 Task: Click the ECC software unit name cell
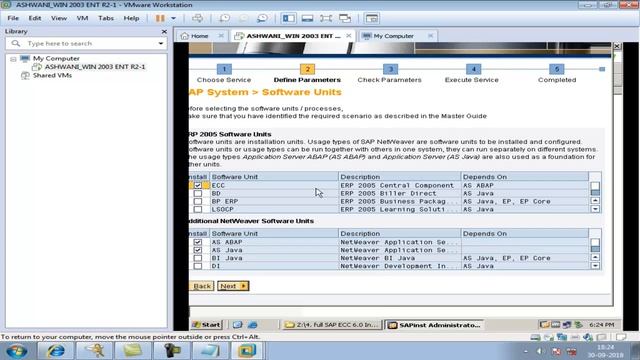tap(273, 185)
